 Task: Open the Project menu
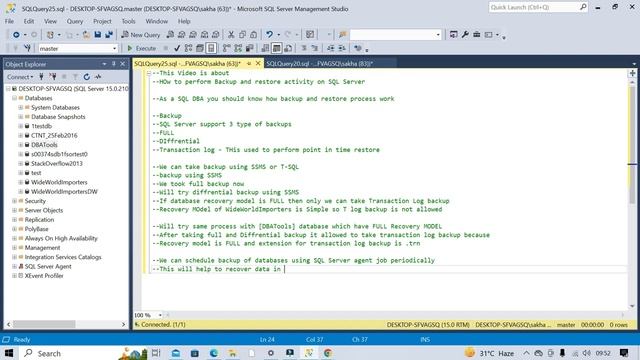tap(102, 21)
